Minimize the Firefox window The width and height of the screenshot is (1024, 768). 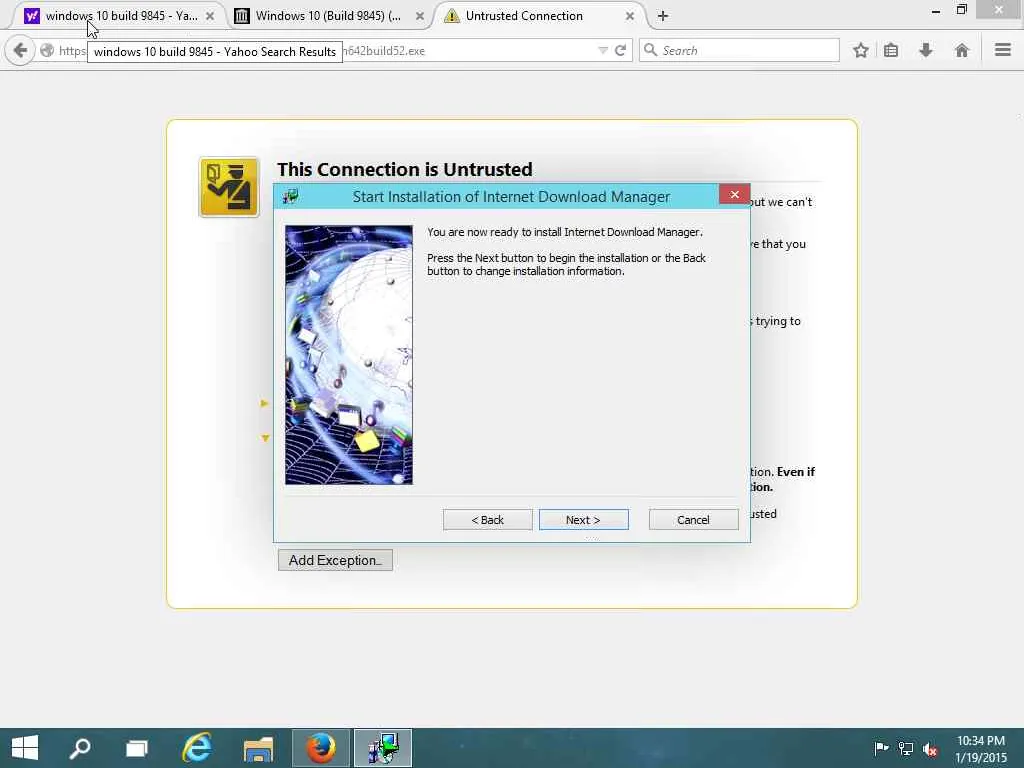[935, 10]
